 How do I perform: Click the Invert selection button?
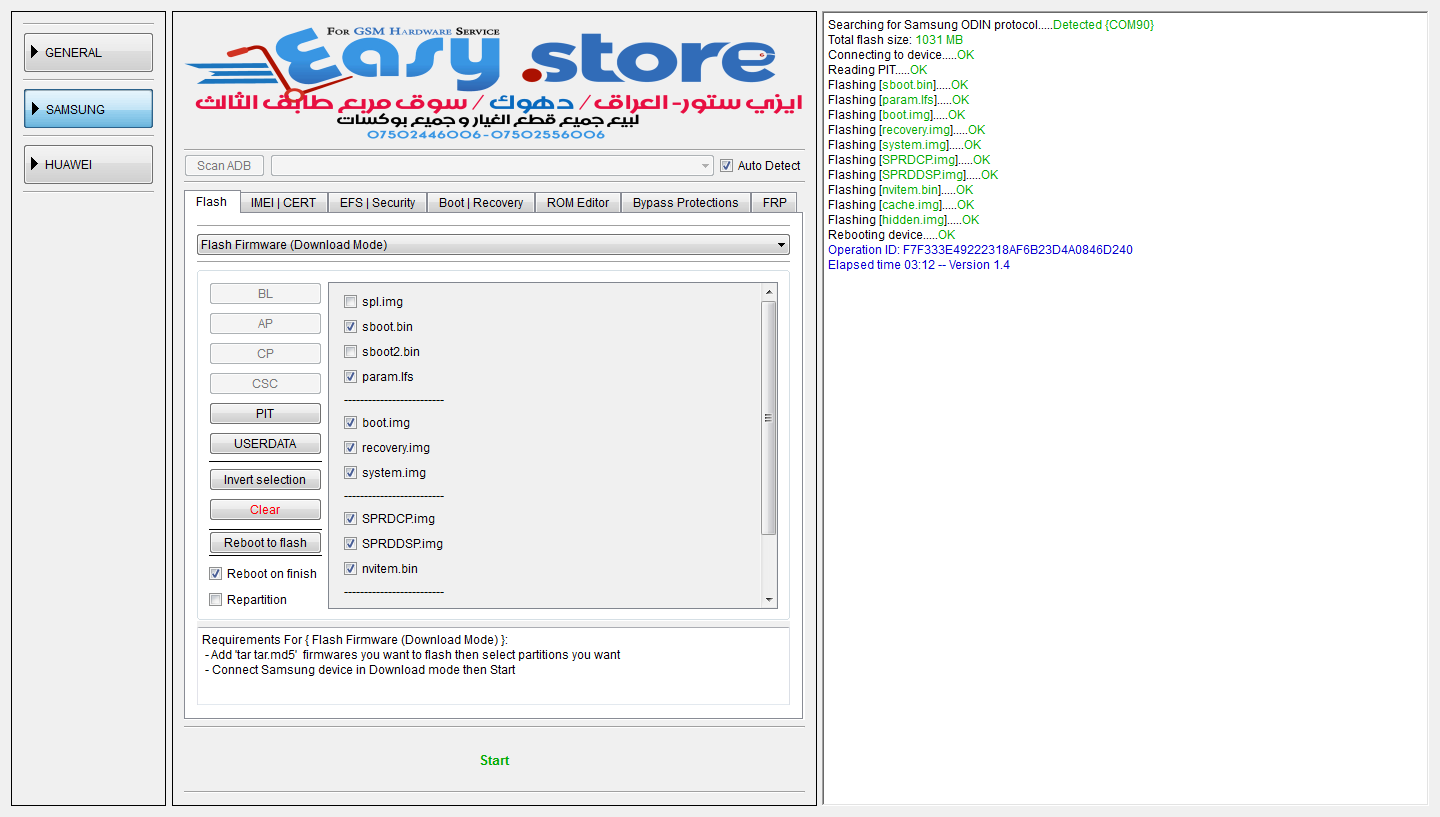(265, 480)
